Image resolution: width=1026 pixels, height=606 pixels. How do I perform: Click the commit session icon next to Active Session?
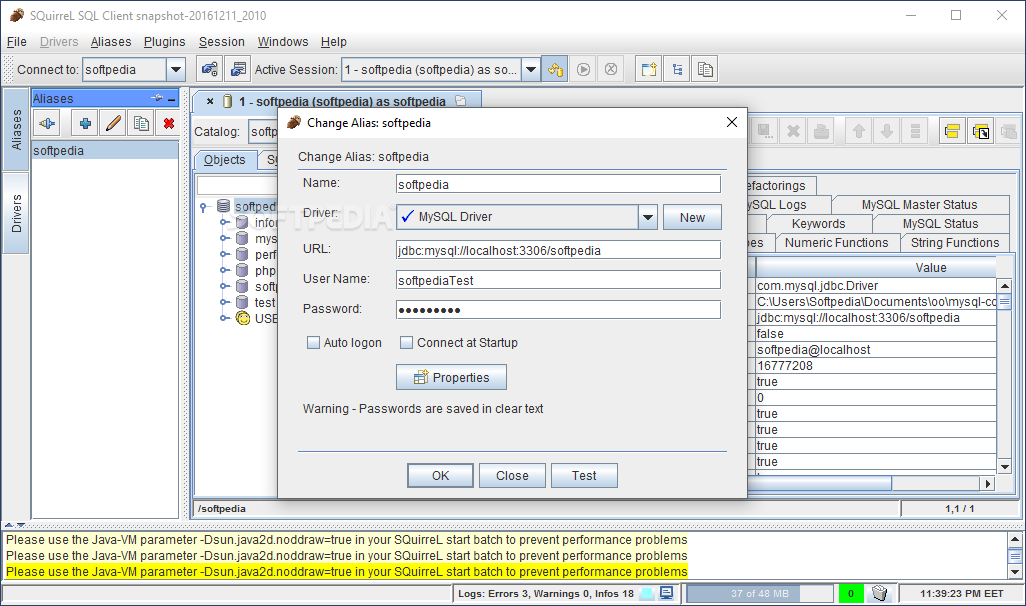point(556,69)
